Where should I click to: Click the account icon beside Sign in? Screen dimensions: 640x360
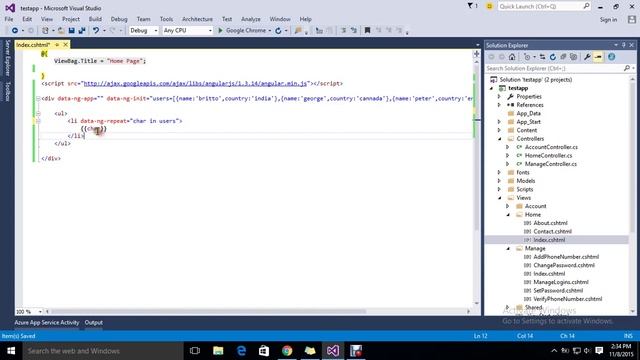tap(632, 19)
